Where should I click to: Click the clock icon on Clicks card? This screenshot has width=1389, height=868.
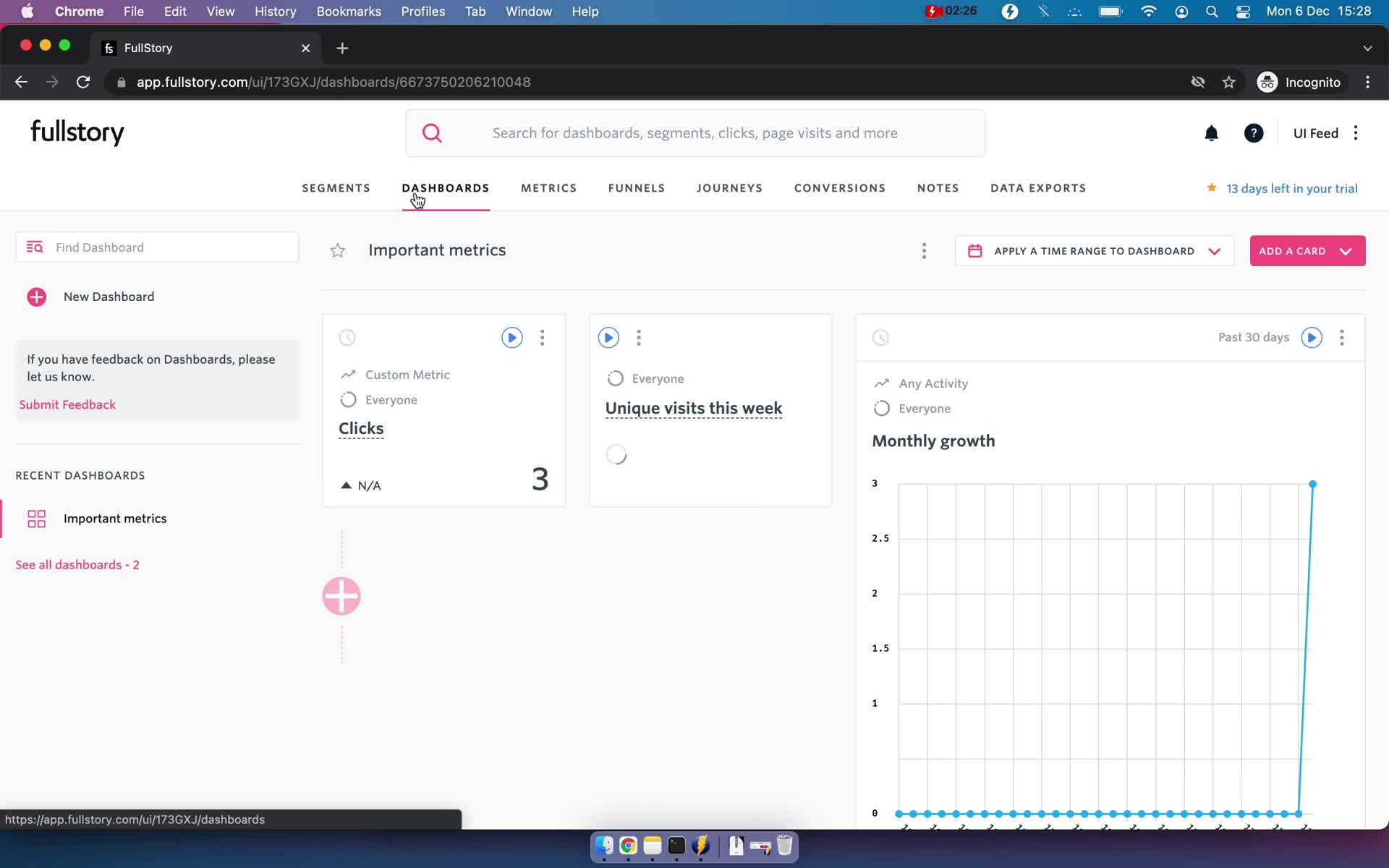point(347,338)
